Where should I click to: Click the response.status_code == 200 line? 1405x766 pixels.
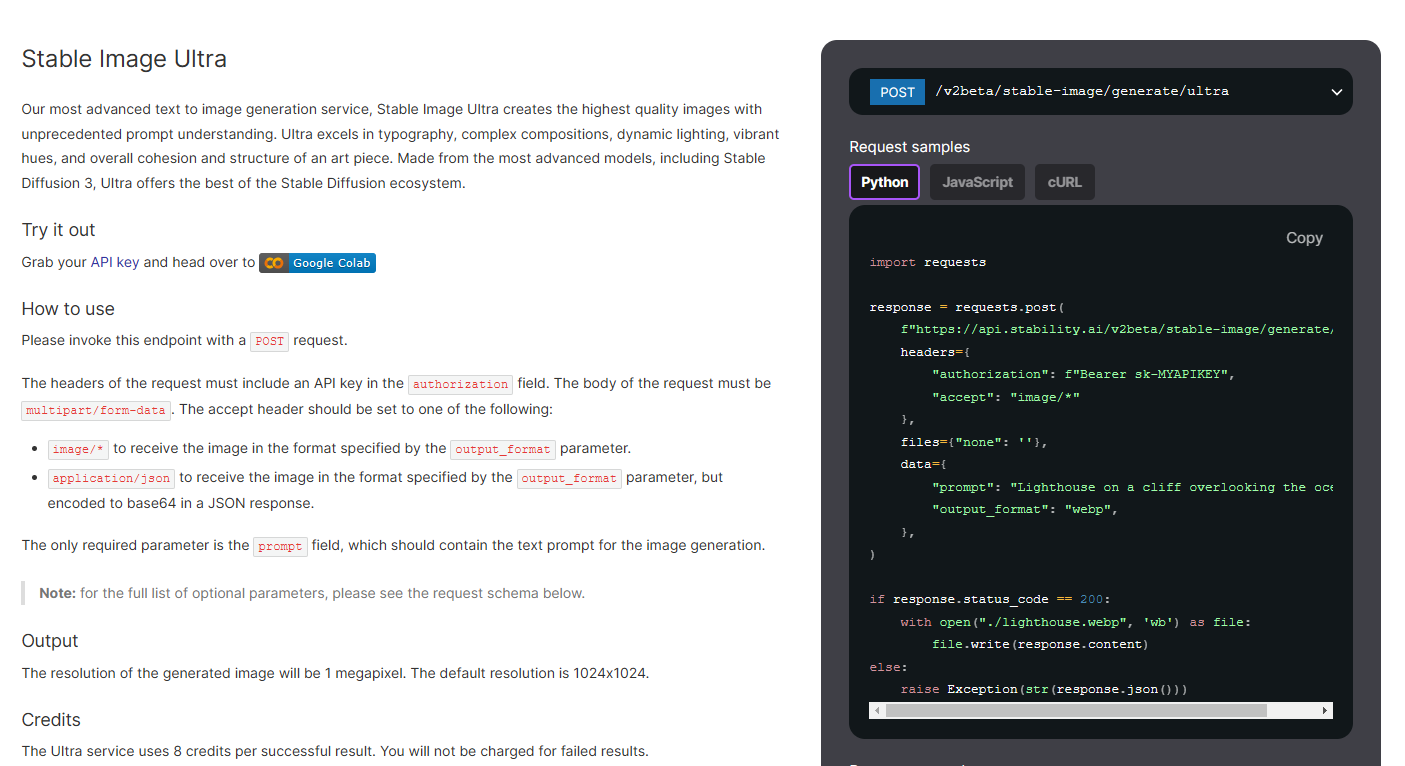coord(990,599)
